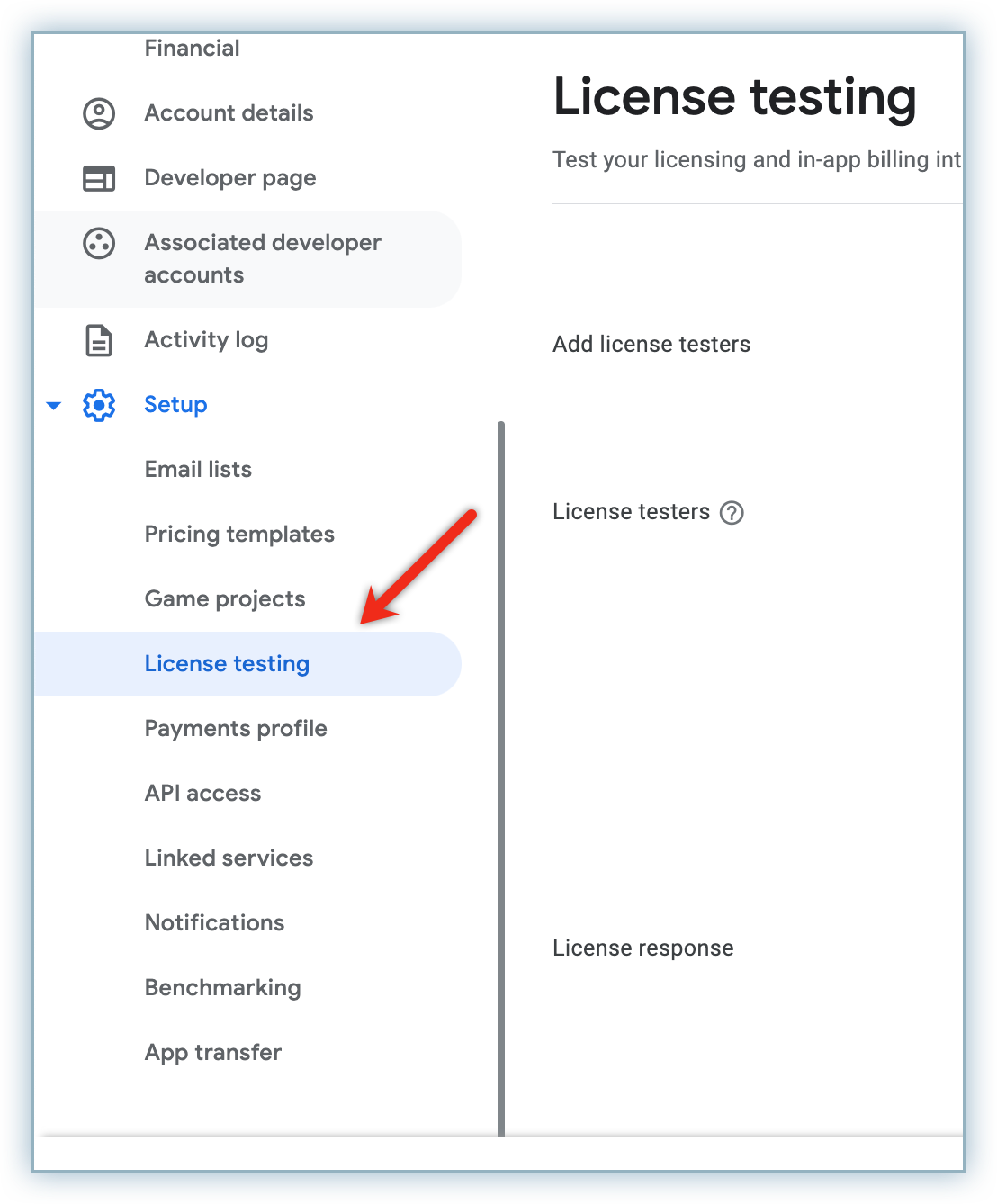Click the Activity log document icon
Image resolution: width=997 pixels, height=1204 pixels.
(99, 341)
